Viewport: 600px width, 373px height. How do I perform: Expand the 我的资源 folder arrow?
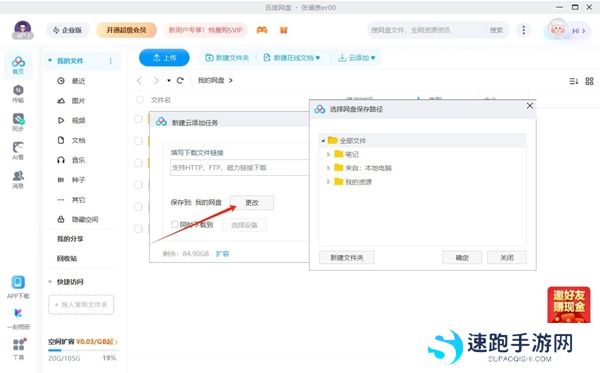point(328,182)
